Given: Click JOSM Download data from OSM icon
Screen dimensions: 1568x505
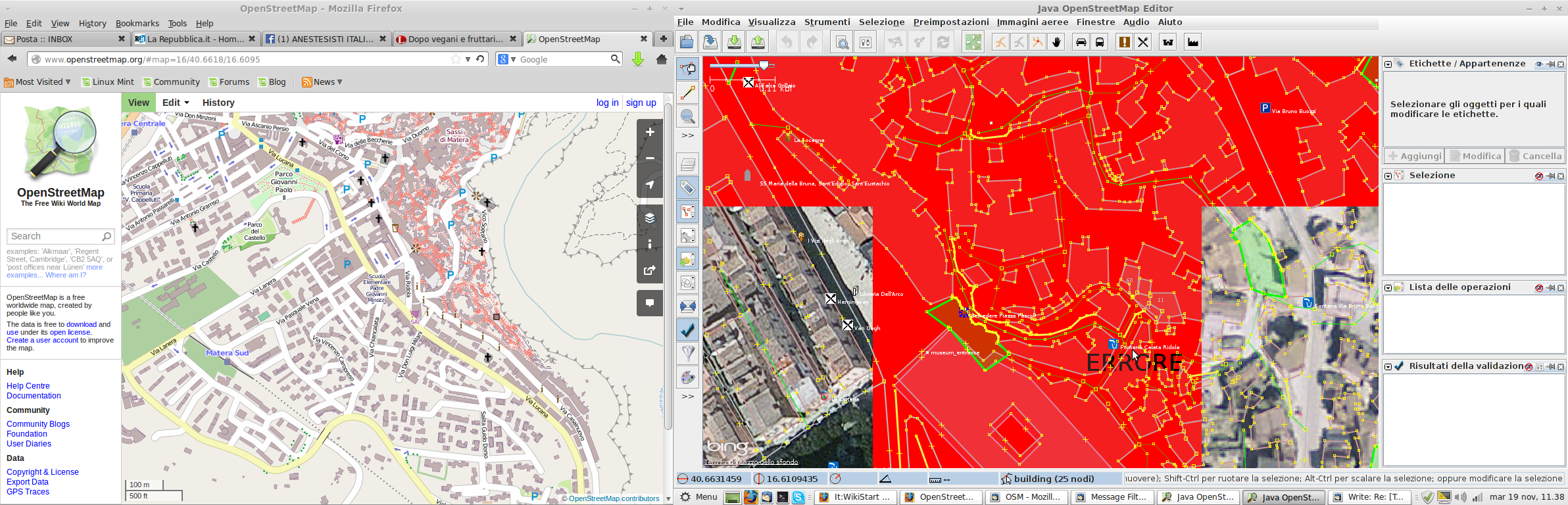Looking at the screenshot, I should [x=734, y=42].
